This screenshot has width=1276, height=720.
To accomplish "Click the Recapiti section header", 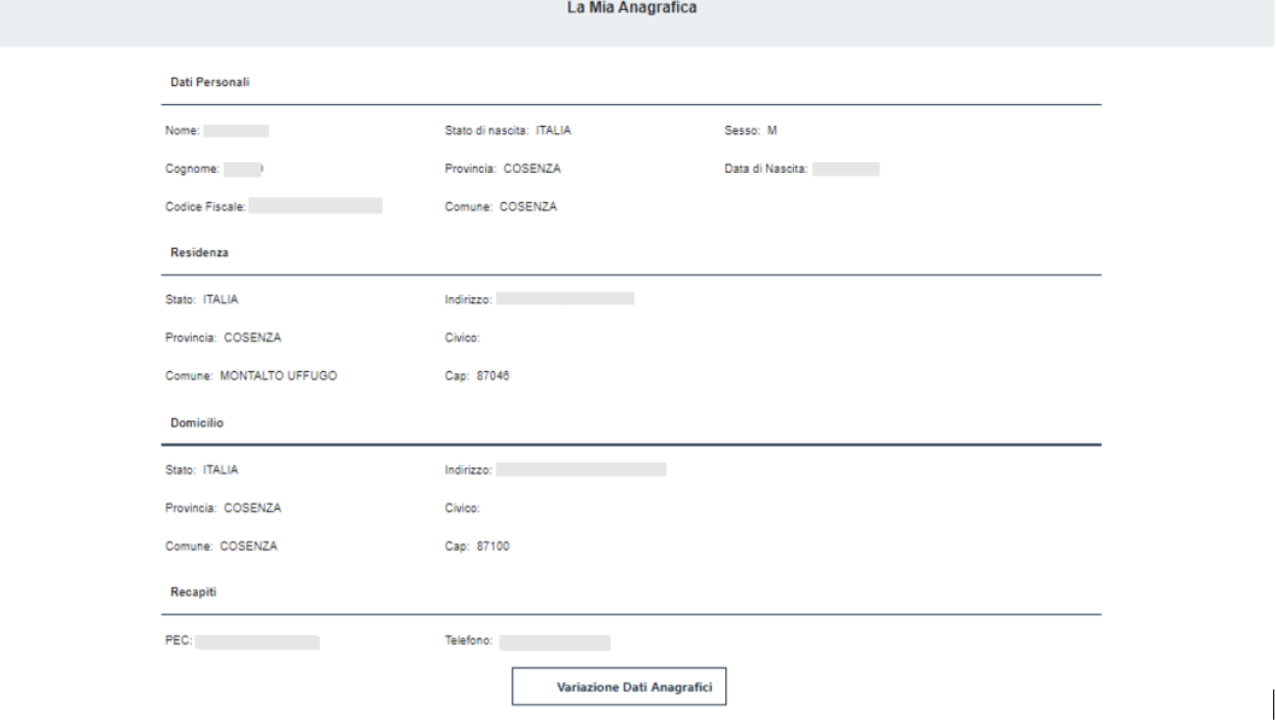I will pos(194,592).
